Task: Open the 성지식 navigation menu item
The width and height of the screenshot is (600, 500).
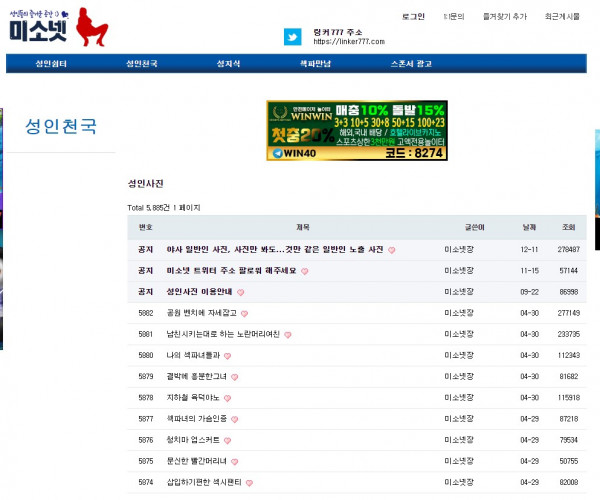Action: pyautogui.click(x=229, y=64)
